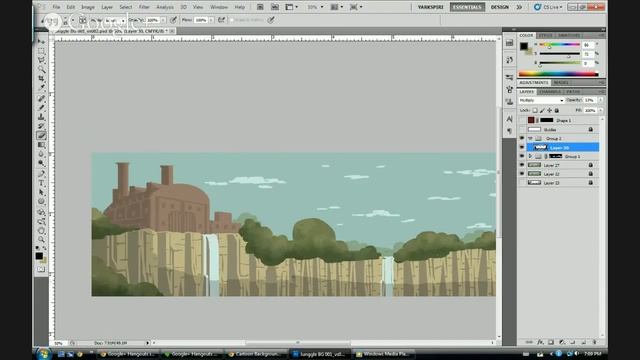Click the foreground color swatch in toolbox
640x360 pixels.
[x=39, y=256]
